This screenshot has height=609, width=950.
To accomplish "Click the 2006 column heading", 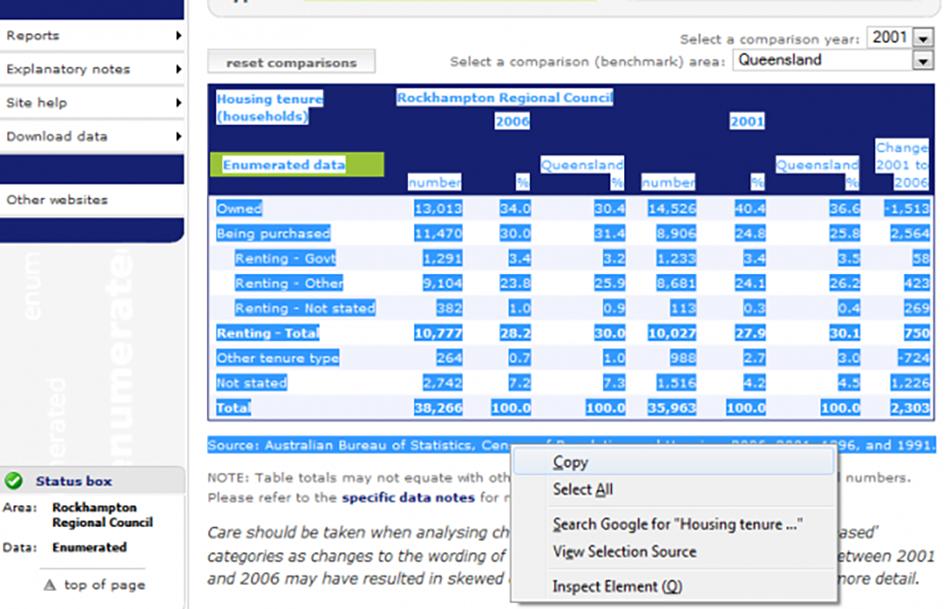I will pos(512,121).
